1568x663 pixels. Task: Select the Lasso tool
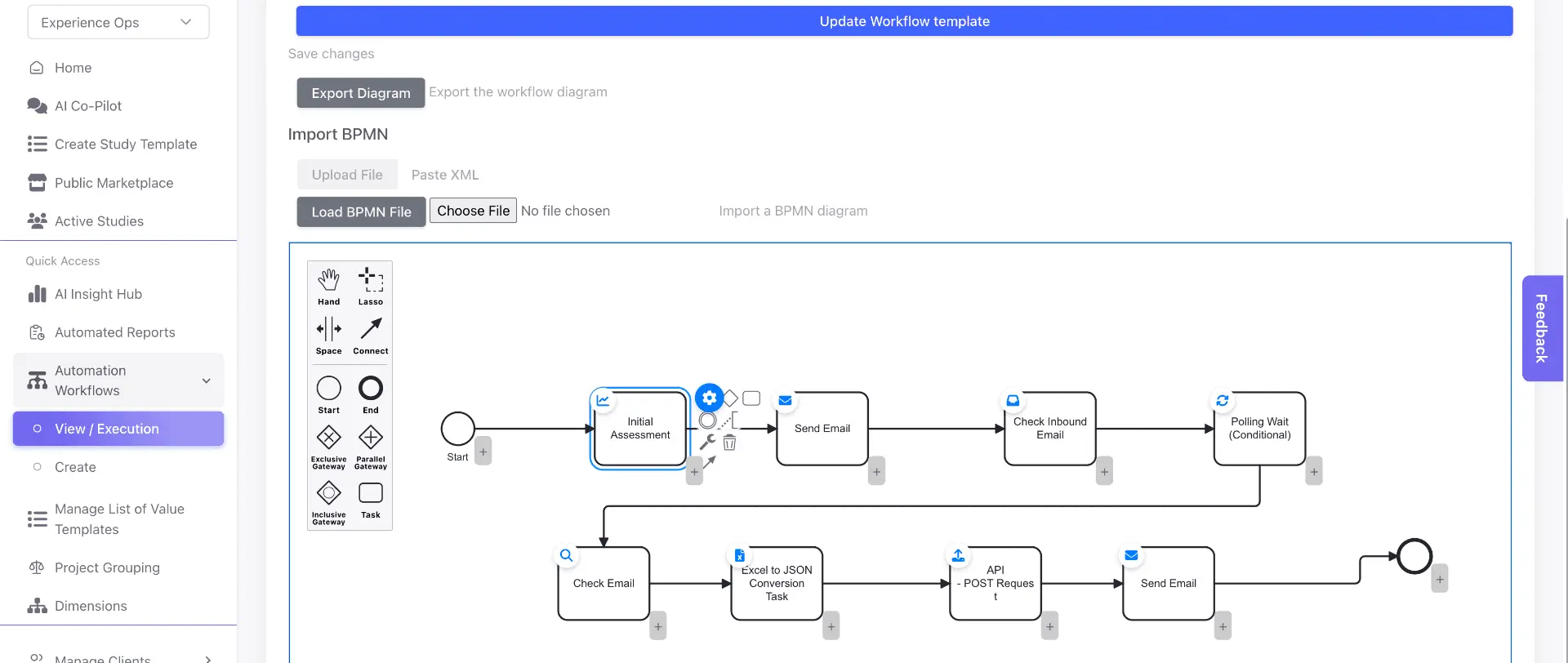tap(371, 285)
